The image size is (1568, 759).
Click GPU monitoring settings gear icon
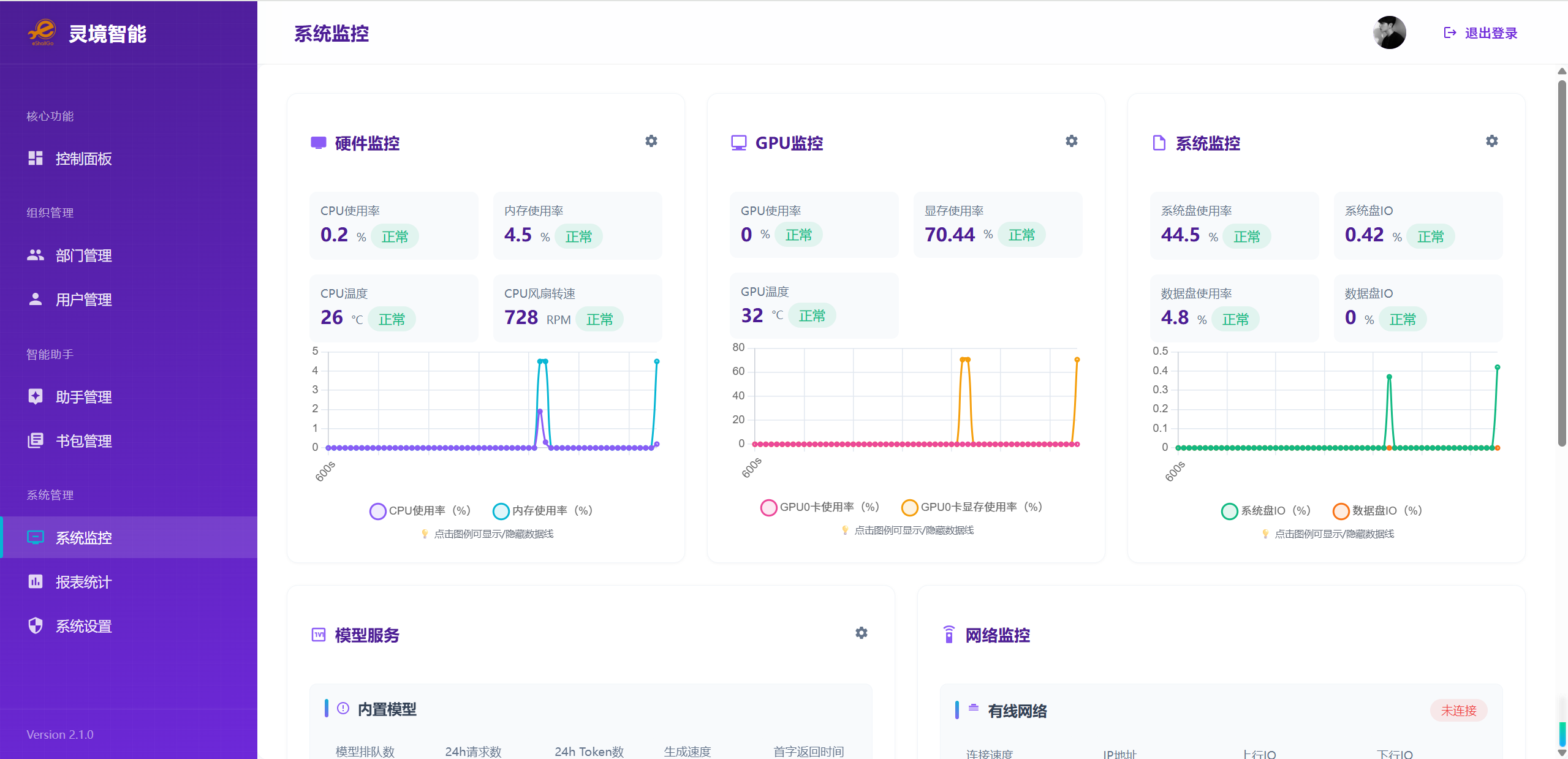click(x=1071, y=142)
